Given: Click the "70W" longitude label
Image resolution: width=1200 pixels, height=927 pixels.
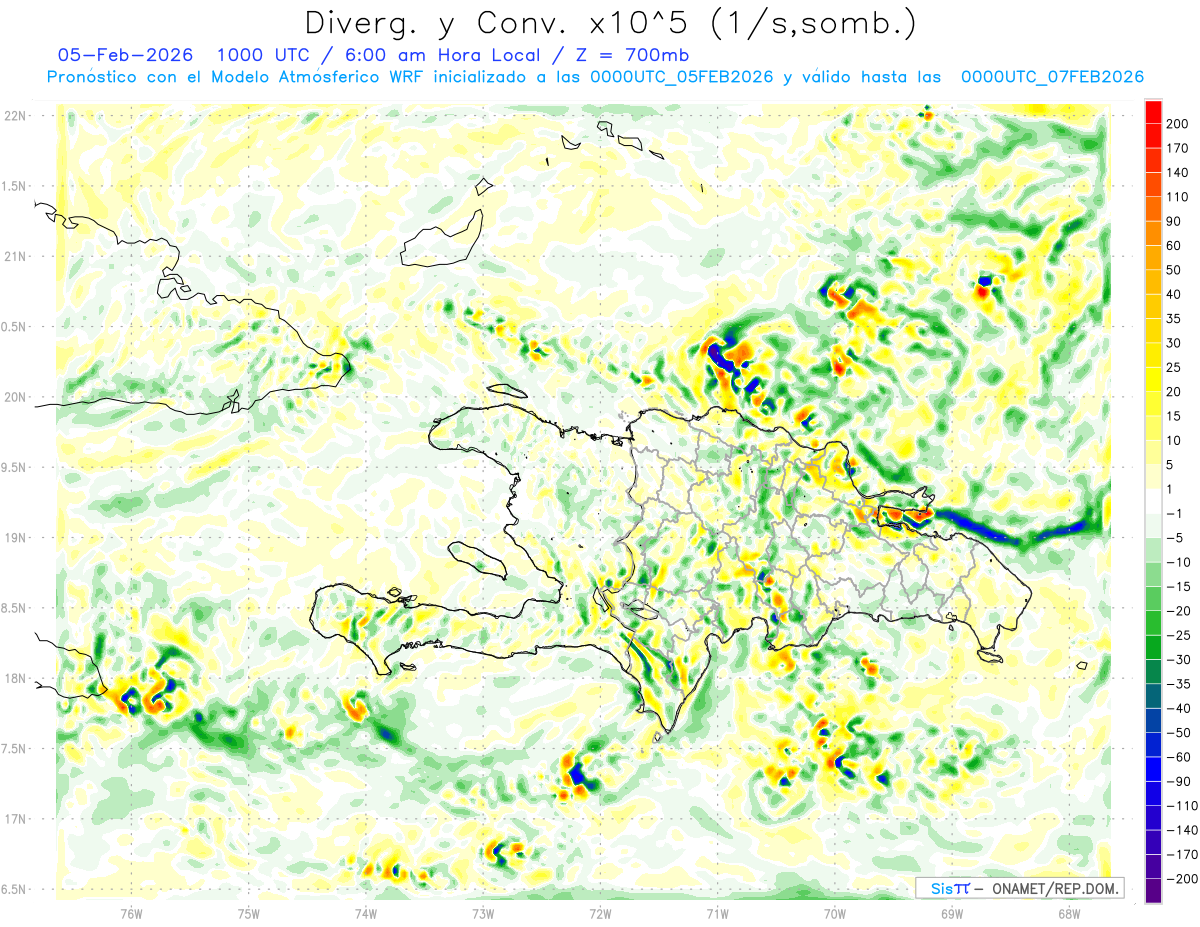Looking at the screenshot, I should (x=834, y=914).
